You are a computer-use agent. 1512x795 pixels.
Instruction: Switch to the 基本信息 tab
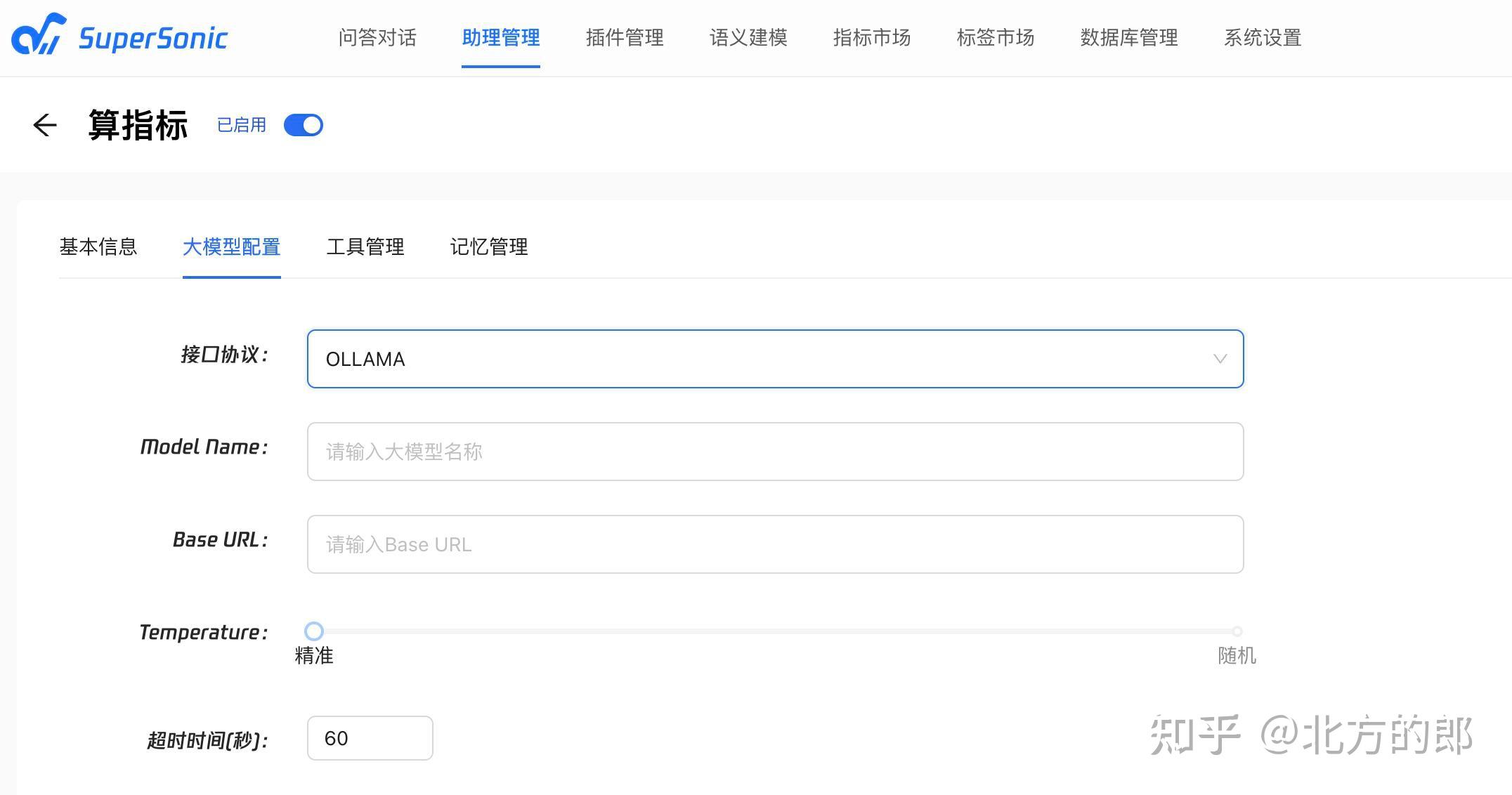click(x=98, y=247)
